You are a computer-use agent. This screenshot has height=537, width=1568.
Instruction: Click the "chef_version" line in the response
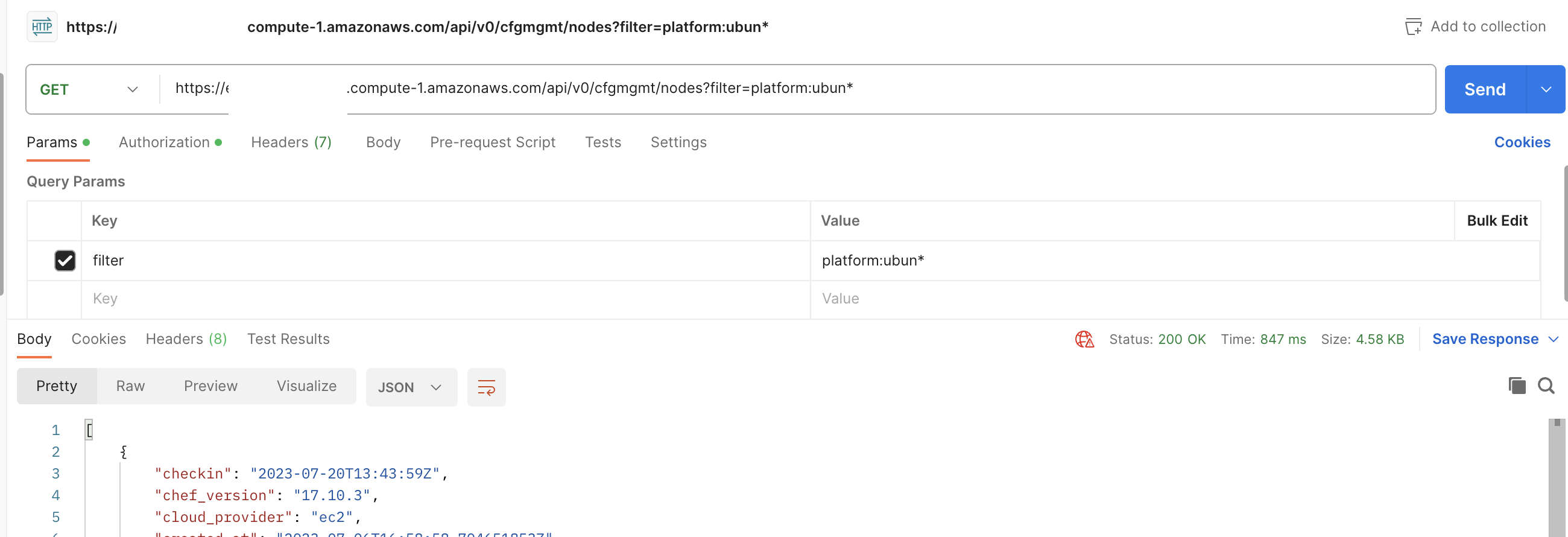click(x=267, y=495)
